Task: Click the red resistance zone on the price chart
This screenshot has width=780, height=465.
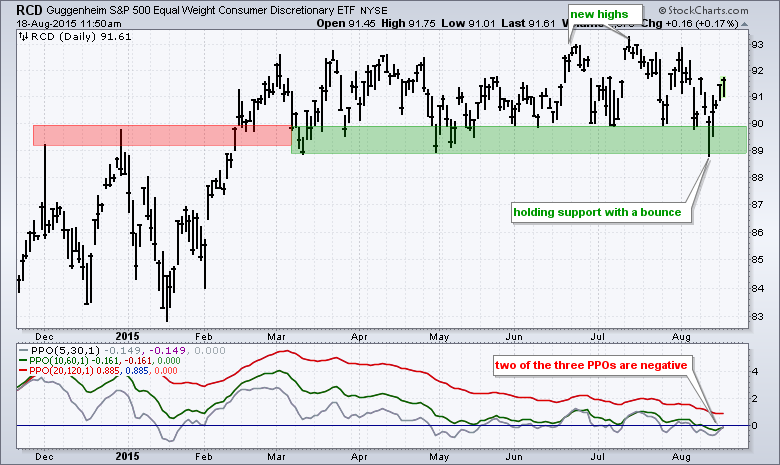Action: coord(162,135)
